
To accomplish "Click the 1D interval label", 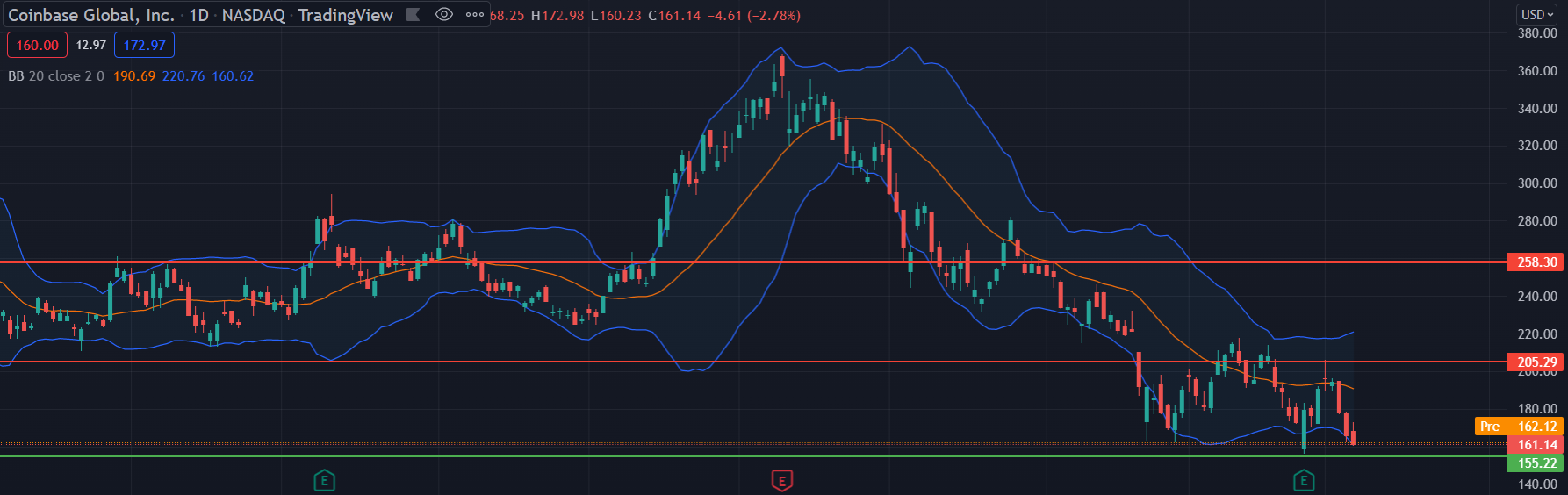I will click(199, 15).
